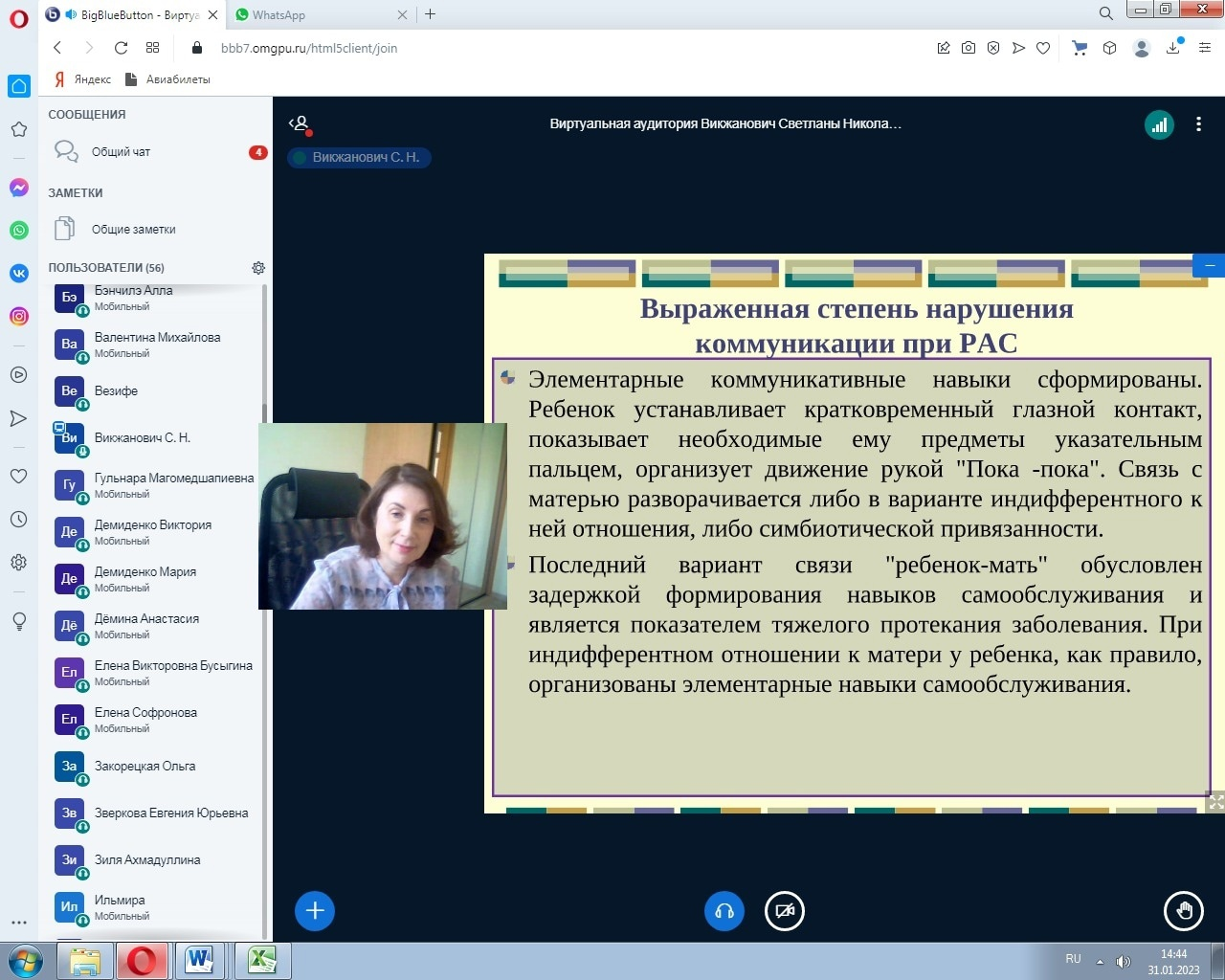This screenshot has height=980, width=1225.
Task: Open personal news arrow in sidebar
Action: tap(18, 418)
